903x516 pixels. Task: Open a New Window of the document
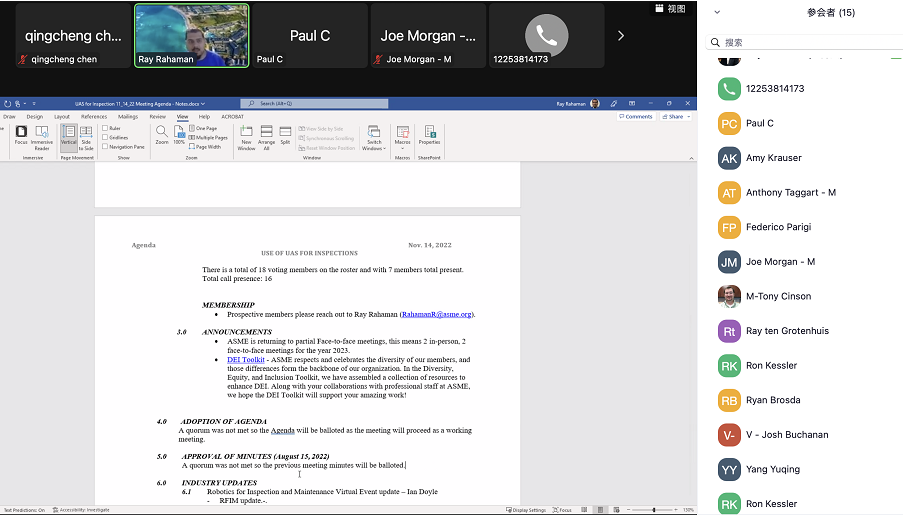[x=246, y=138]
